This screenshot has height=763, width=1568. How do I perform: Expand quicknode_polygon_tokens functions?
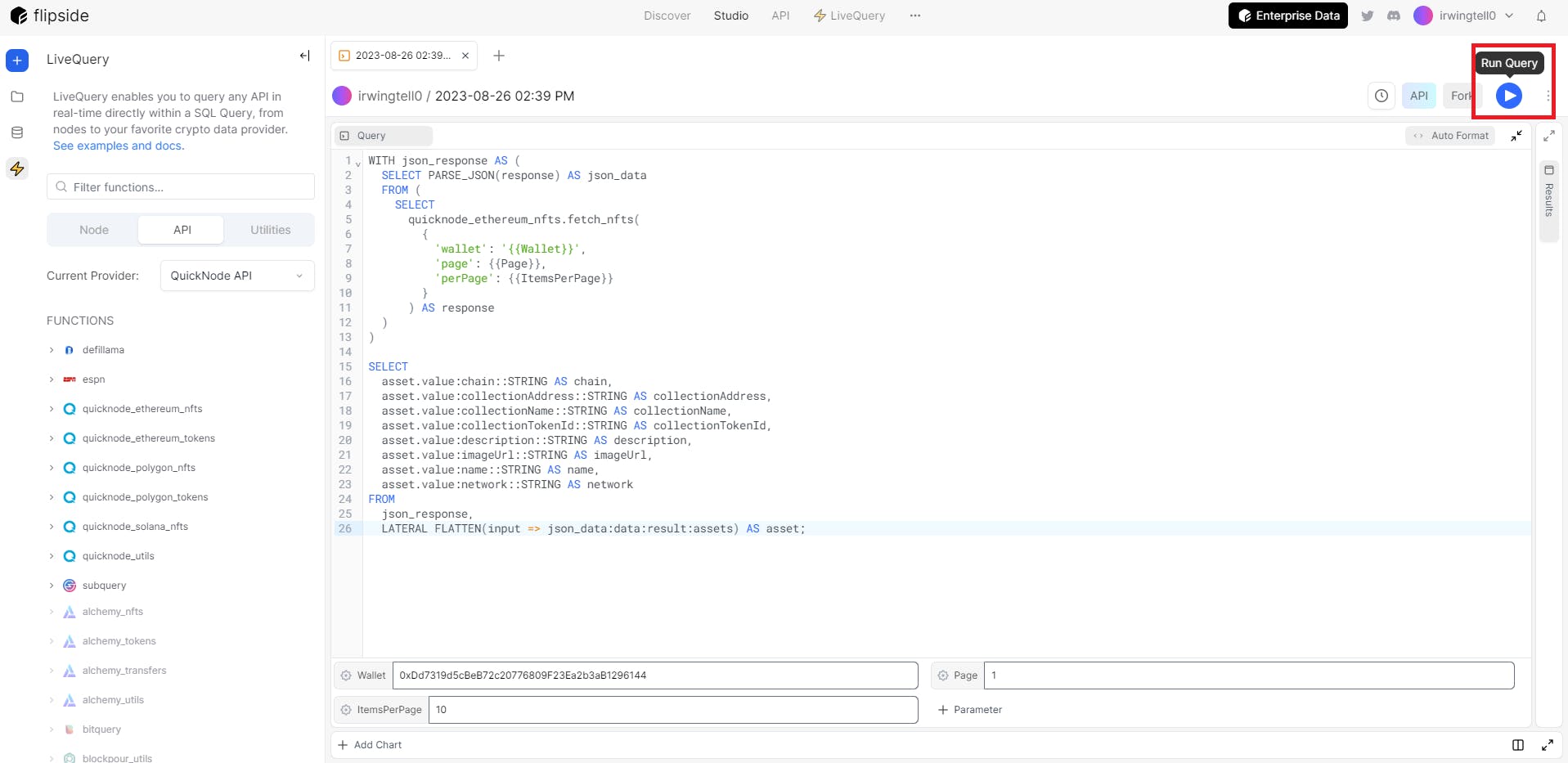click(51, 497)
